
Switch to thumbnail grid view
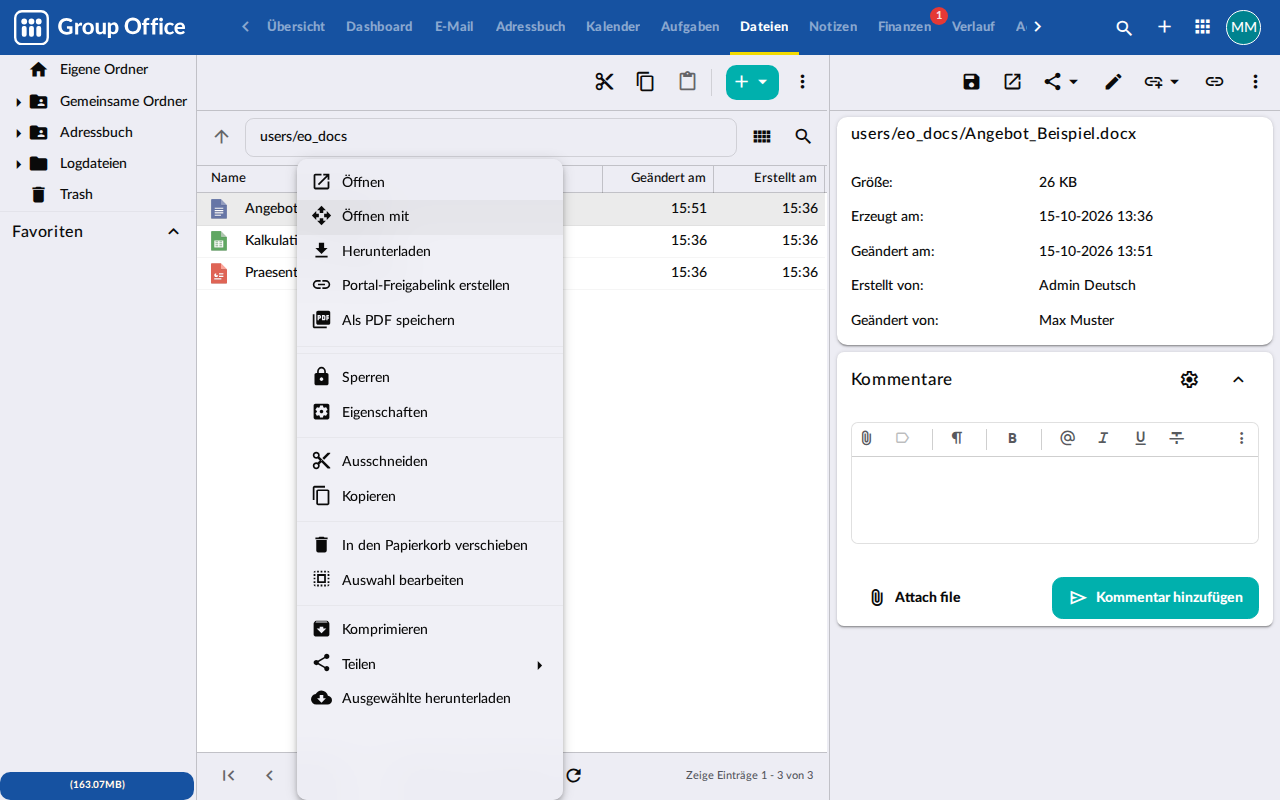point(762,137)
